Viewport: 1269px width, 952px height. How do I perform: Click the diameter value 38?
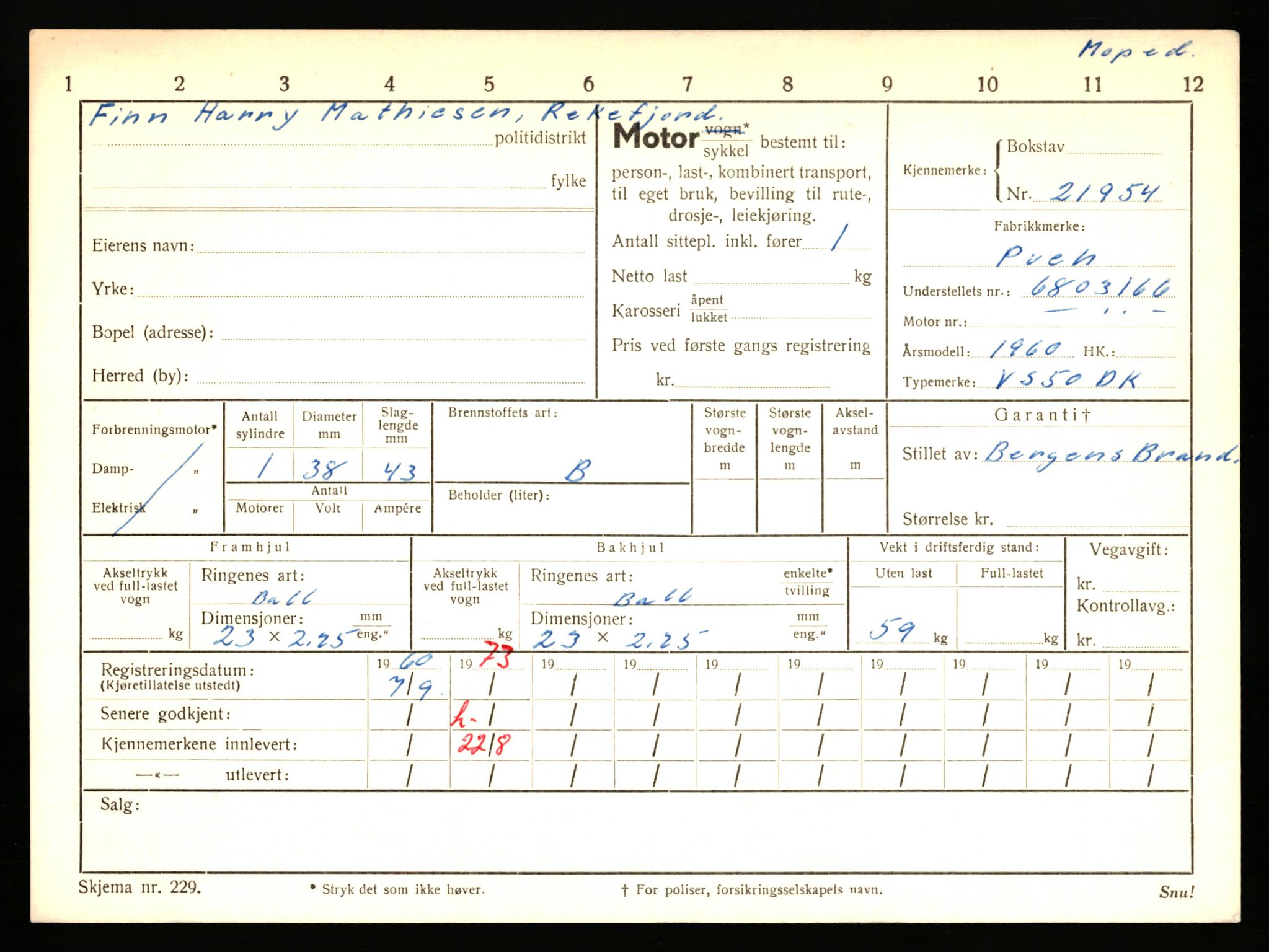tap(324, 470)
